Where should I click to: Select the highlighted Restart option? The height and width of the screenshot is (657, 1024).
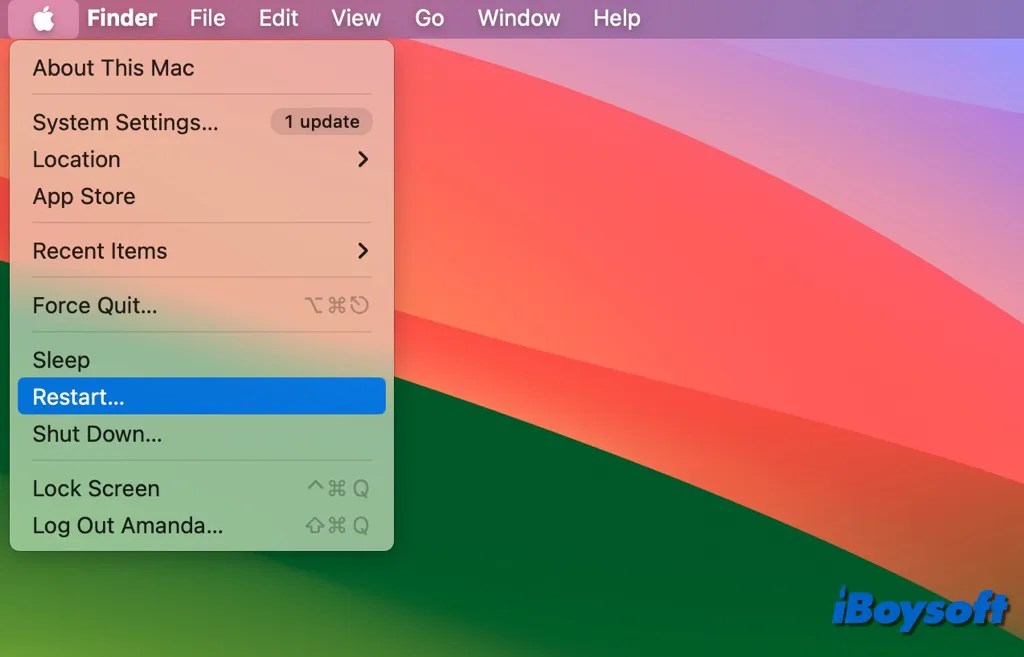[x=77, y=396]
